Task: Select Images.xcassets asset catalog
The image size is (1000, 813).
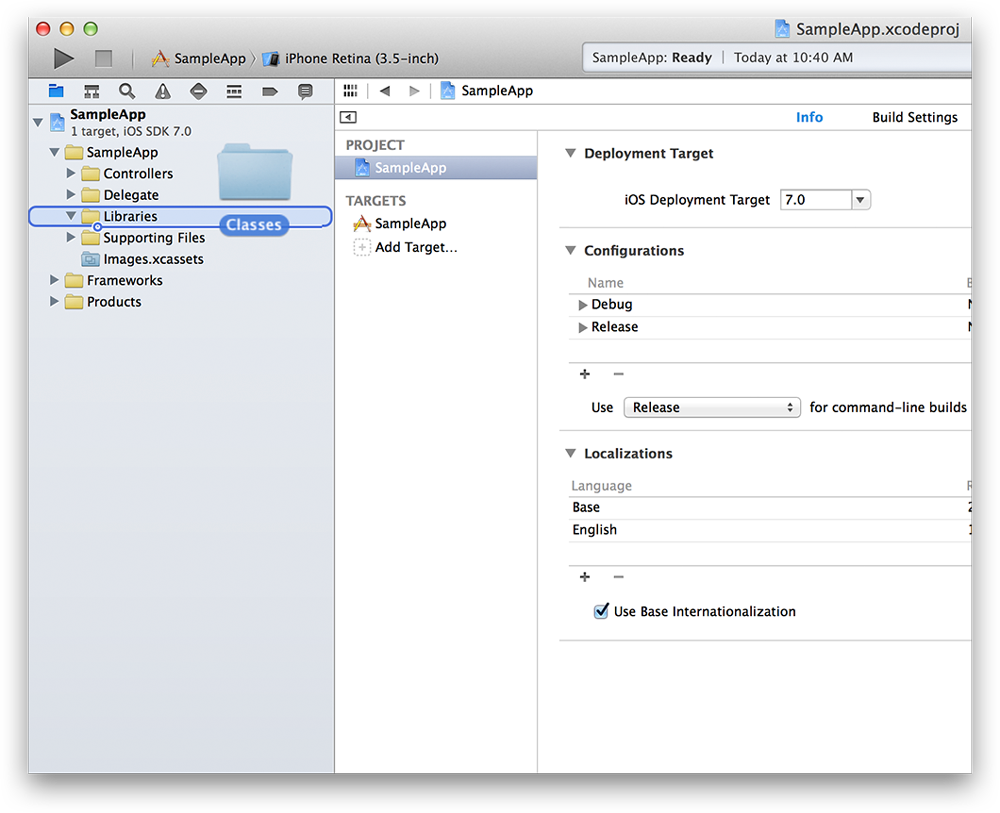Action: 143,259
